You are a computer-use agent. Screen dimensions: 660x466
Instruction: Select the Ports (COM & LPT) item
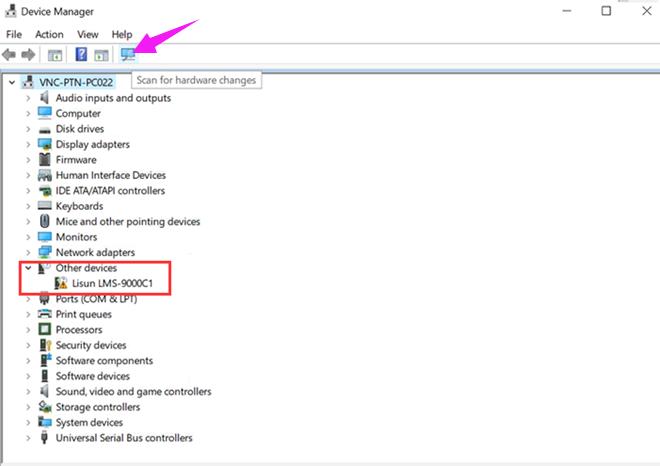pos(95,299)
